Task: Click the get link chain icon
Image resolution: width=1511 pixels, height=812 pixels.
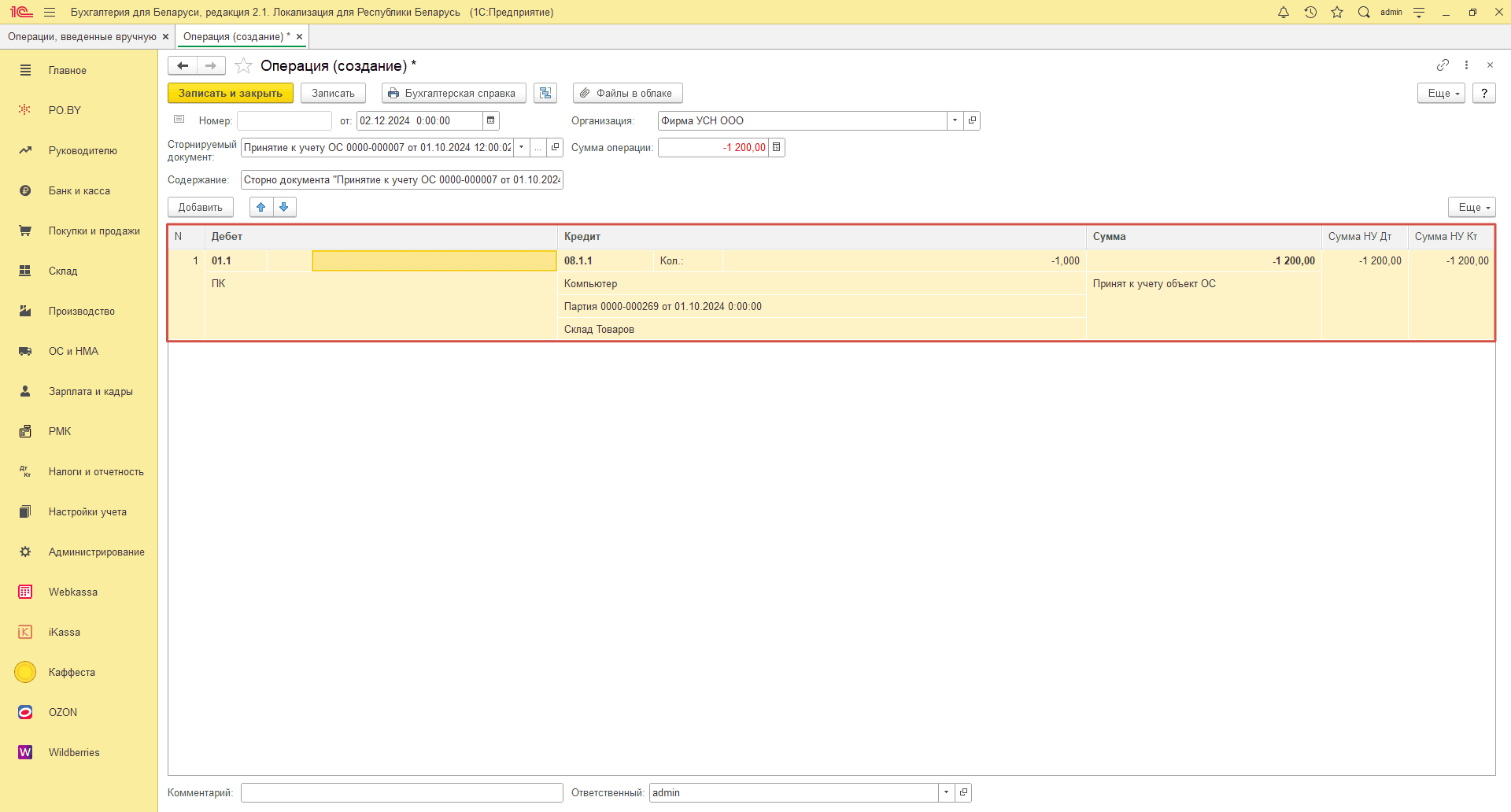Action: pos(1443,65)
